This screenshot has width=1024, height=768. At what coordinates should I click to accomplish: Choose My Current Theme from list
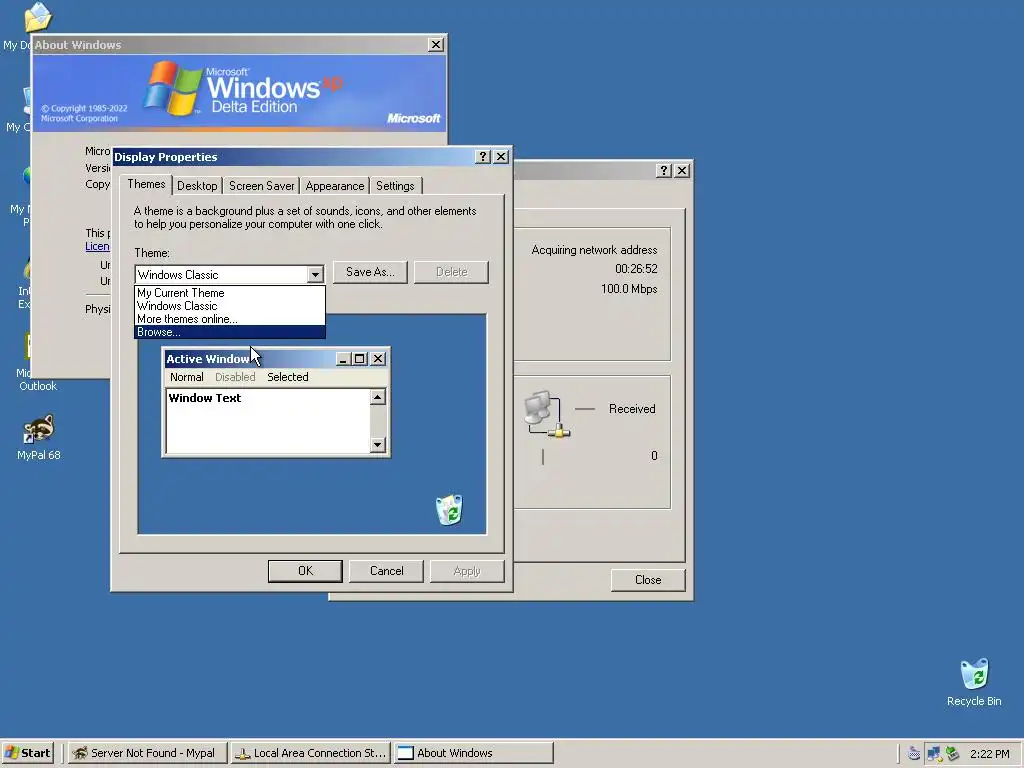(x=229, y=293)
